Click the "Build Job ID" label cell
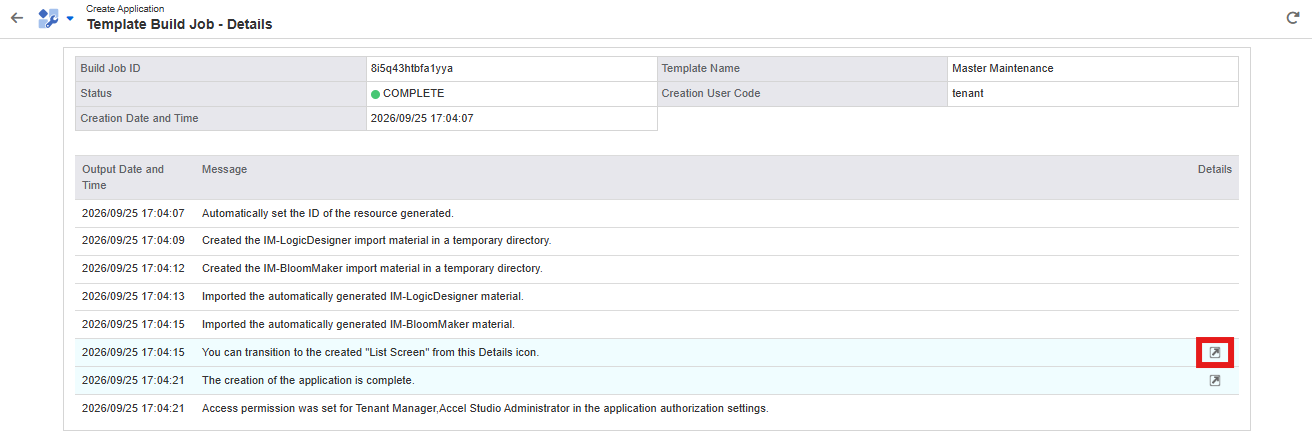The height and width of the screenshot is (438, 1312). (221, 69)
